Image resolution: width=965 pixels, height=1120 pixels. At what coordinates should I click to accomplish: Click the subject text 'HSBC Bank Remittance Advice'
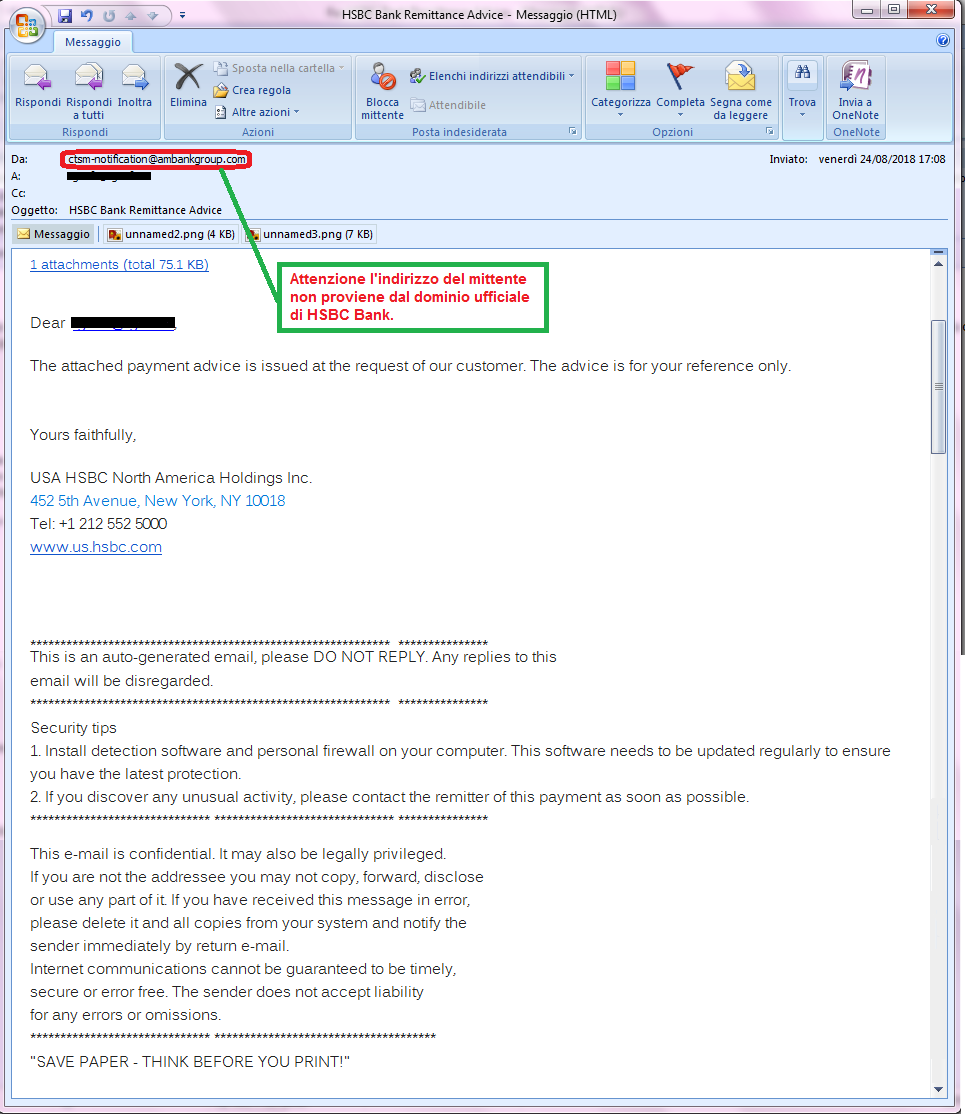(146, 210)
